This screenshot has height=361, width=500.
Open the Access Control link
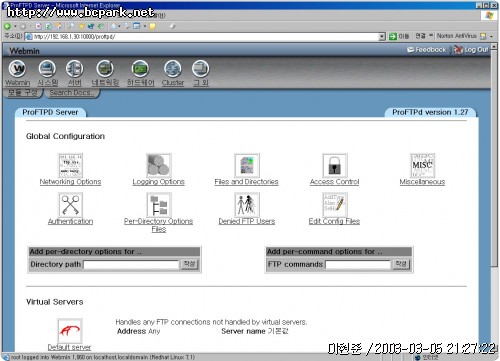pyautogui.click(x=335, y=182)
